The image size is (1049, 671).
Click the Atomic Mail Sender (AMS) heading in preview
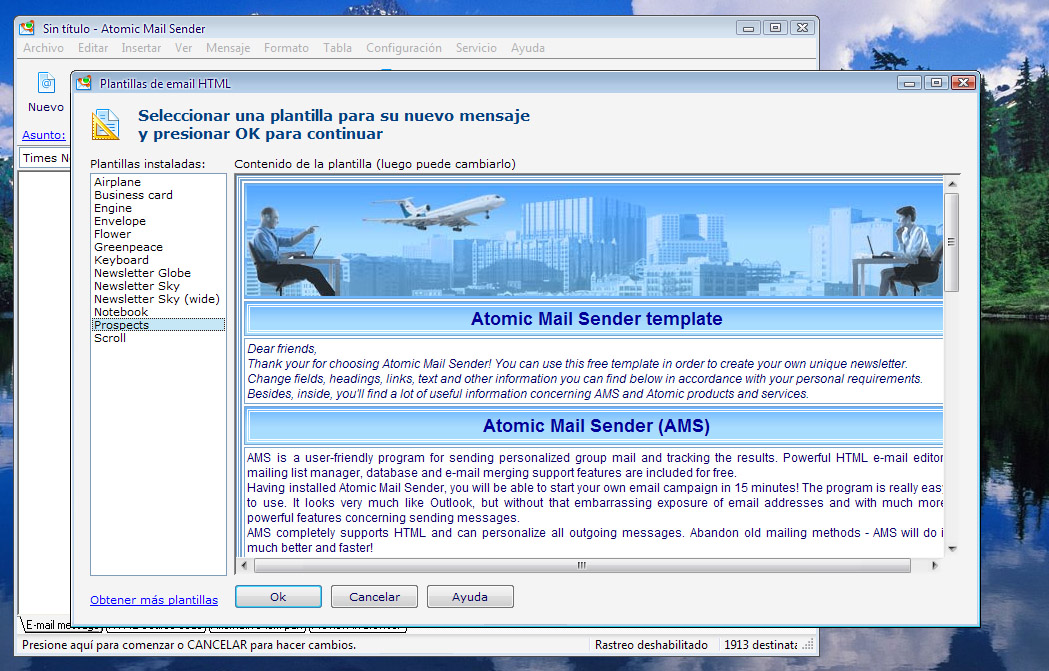[x=596, y=425]
